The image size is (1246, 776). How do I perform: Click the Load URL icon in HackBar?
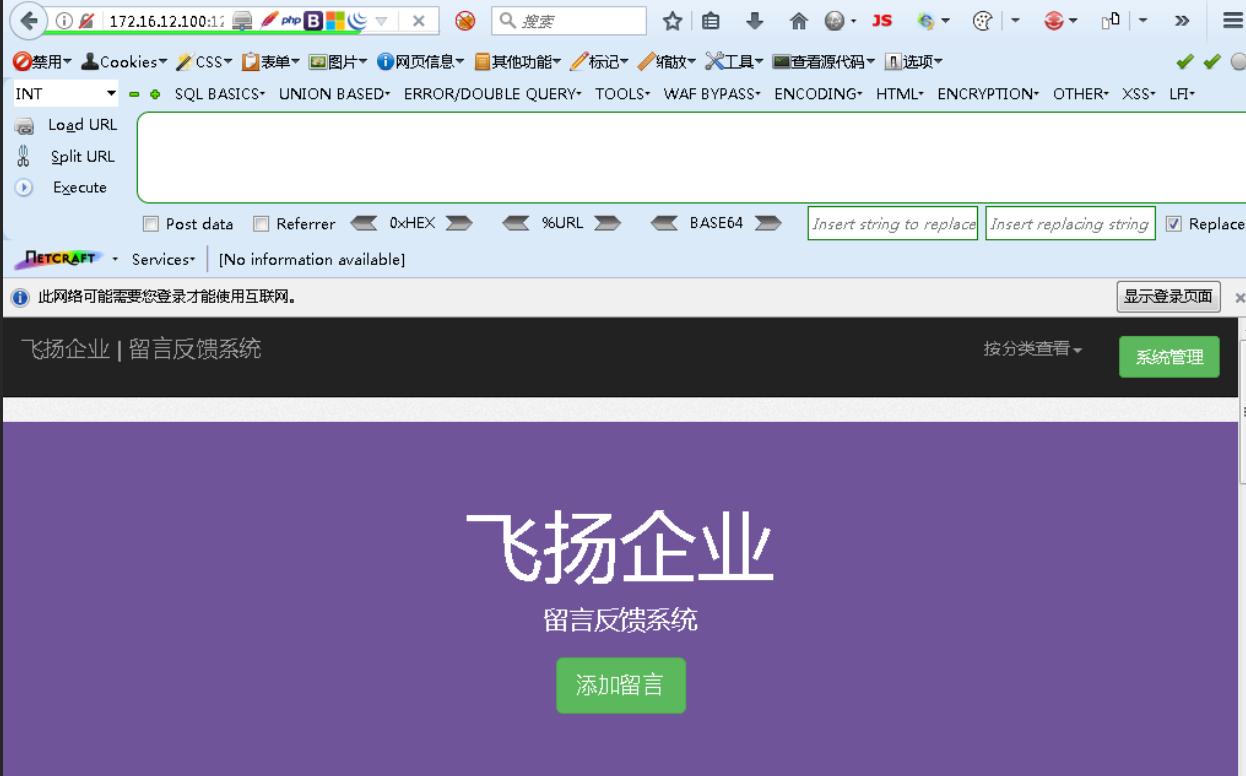click(24, 126)
